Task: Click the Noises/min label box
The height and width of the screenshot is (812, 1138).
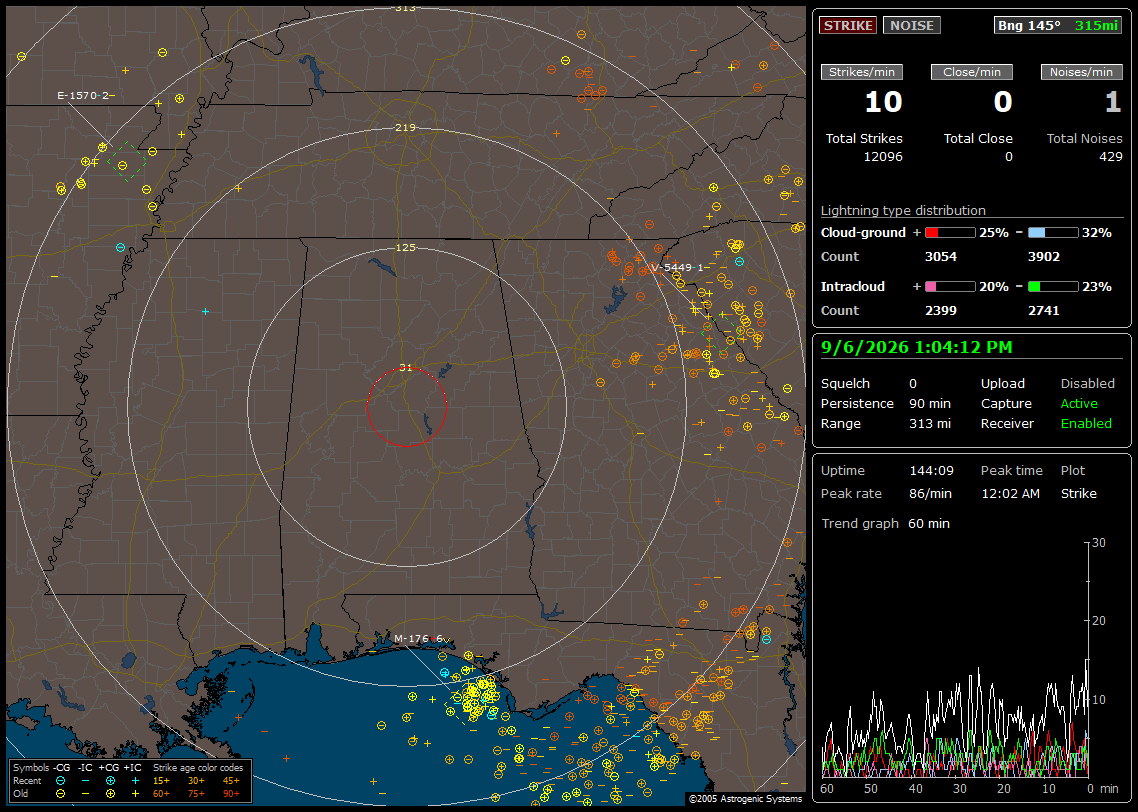Action: pos(1081,72)
